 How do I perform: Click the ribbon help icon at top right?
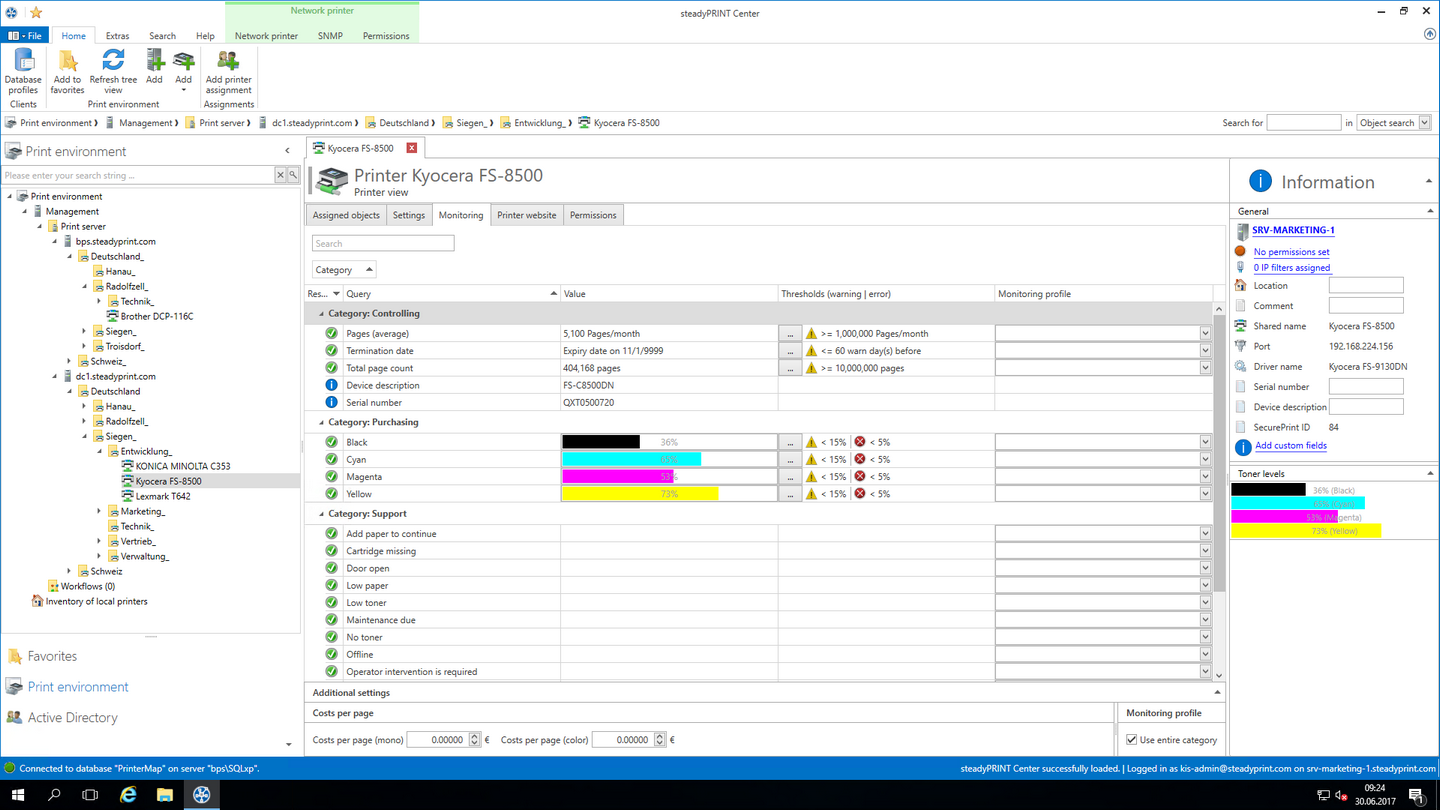(x=1429, y=34)
